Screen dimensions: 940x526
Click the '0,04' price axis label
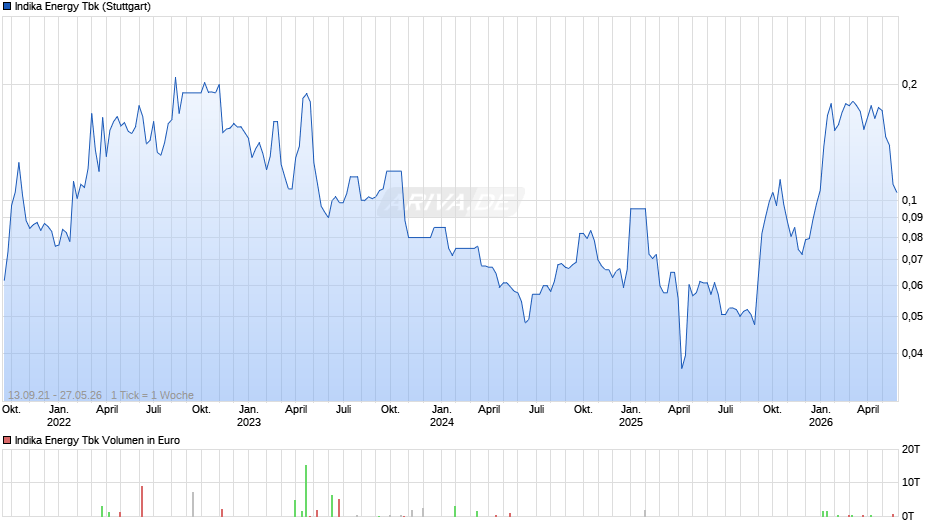[x=912, y=353]
